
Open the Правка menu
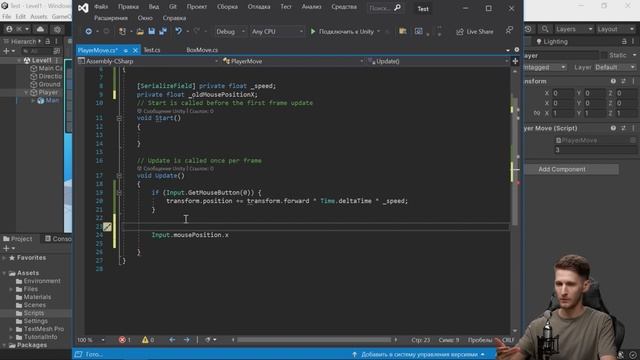pos(128,7)
